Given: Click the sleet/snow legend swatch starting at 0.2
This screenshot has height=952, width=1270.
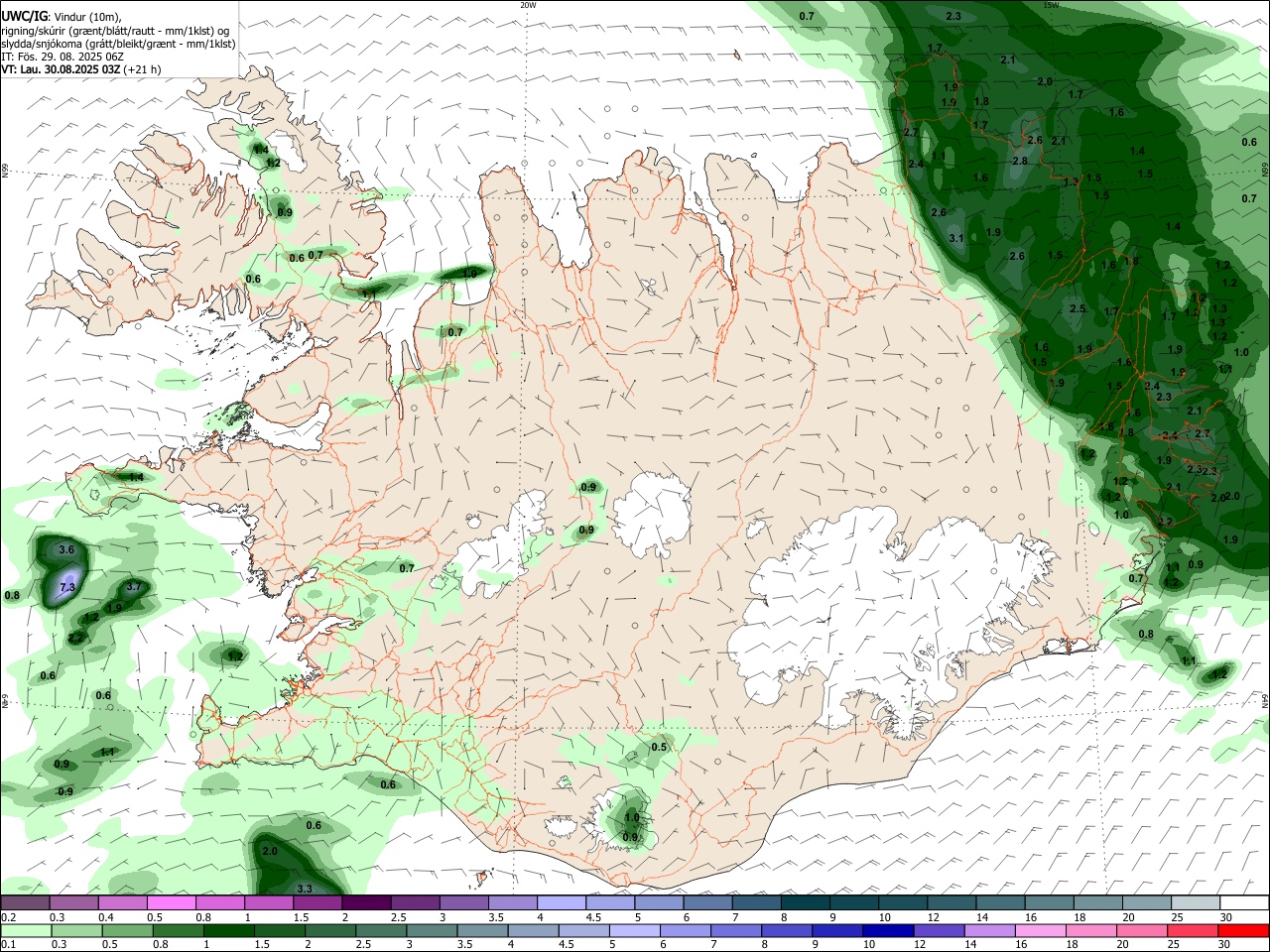Looking at the screenshot, I should point(25,902).
